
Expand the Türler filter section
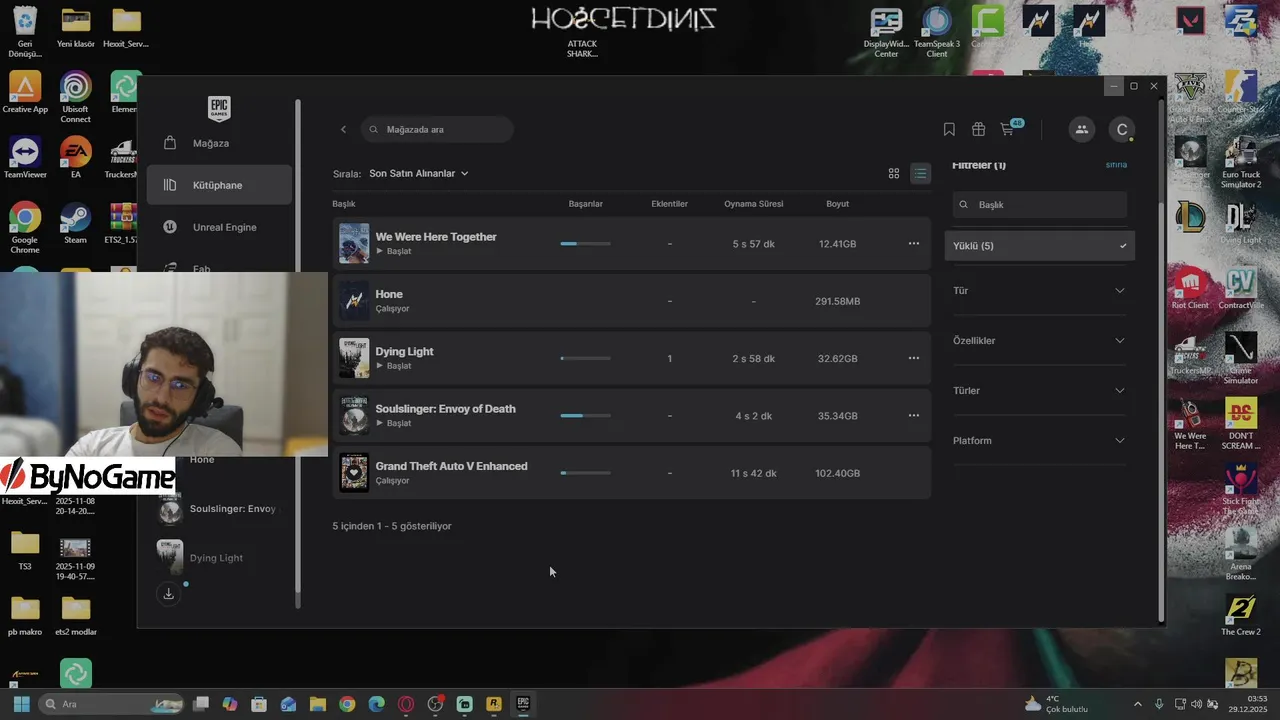coord(1039,390)
